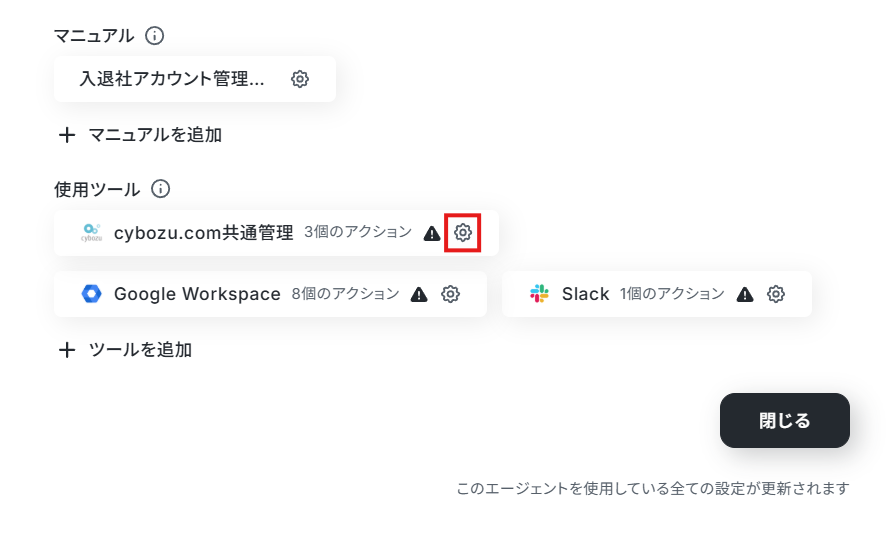Image resolution: width=896 pixels, height=541 pixels.
Task: Click the Google Workspace logo icon
Action: pos(91,294)
